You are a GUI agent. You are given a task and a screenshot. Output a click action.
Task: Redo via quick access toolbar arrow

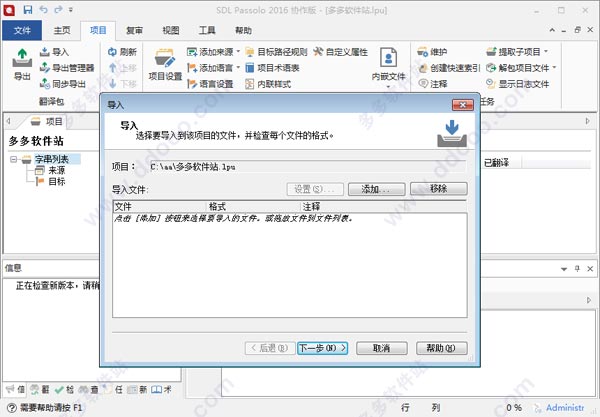pyautogui.click(x=58, y=9)
